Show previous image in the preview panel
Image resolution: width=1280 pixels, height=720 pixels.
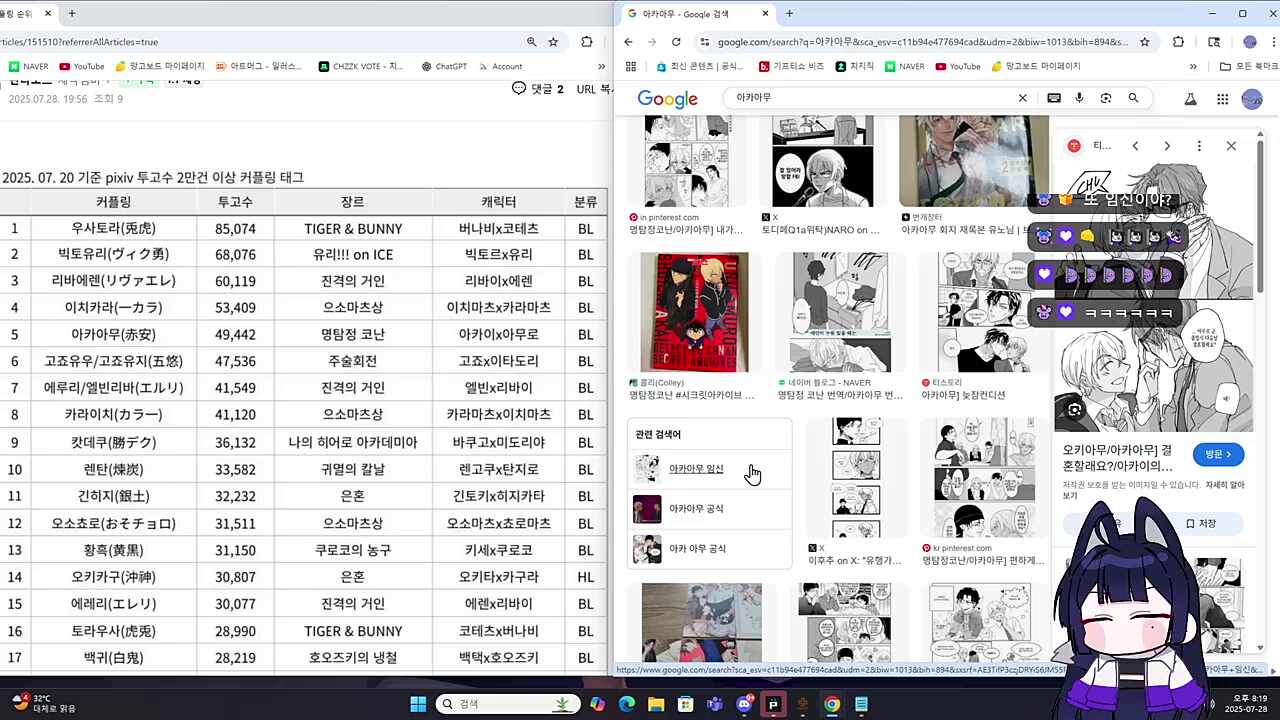coord(1135,146)
